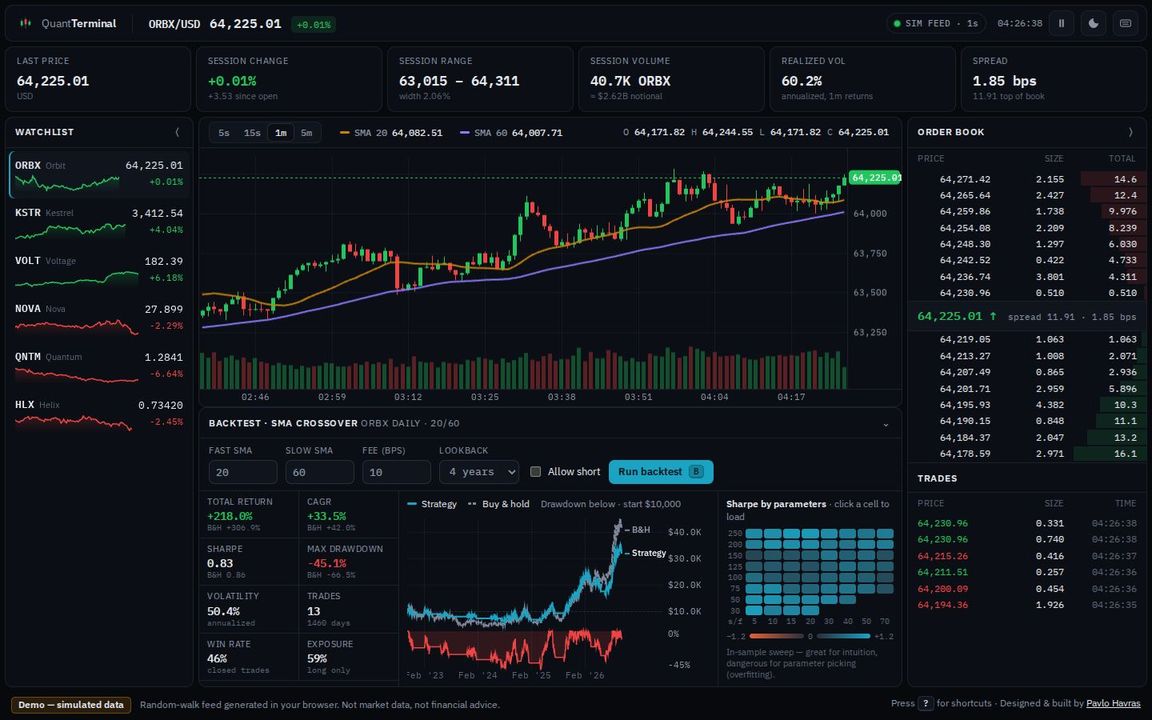Click the Demo simulated data badge
This screenshot has height=720, width=1152.
click(71, 705)
